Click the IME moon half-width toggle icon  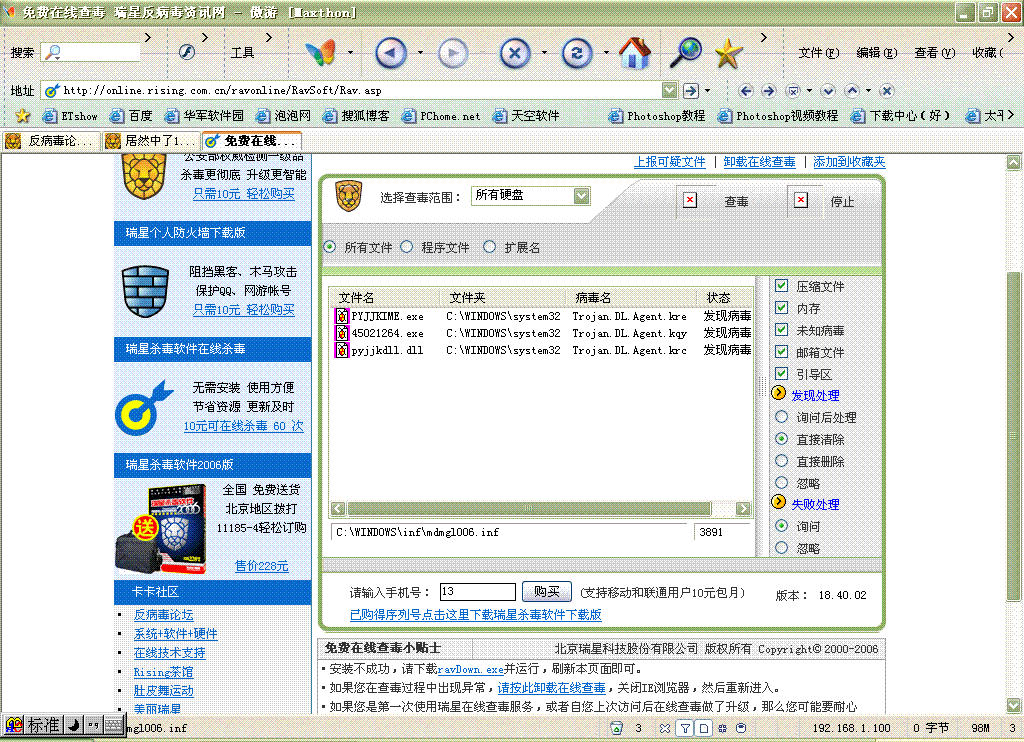click(x=74, y=724)
